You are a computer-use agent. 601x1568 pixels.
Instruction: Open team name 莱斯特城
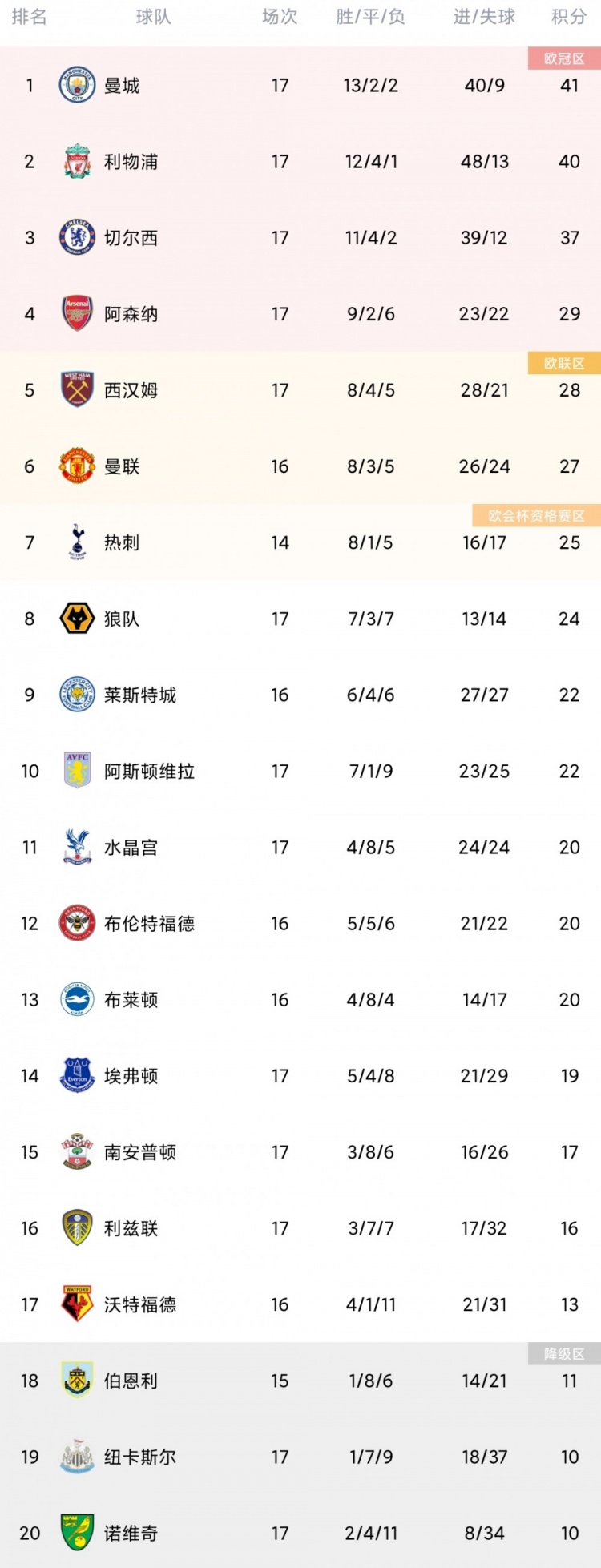point(140,695)
